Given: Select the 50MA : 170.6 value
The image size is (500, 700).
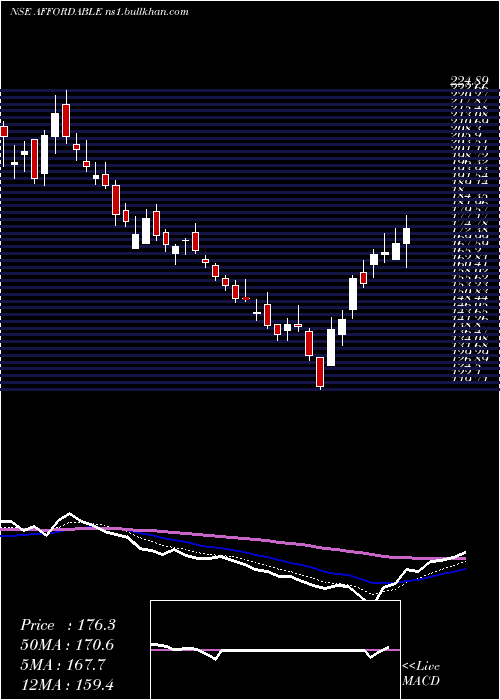Looking at the screenshot, I should coord(67,645).
